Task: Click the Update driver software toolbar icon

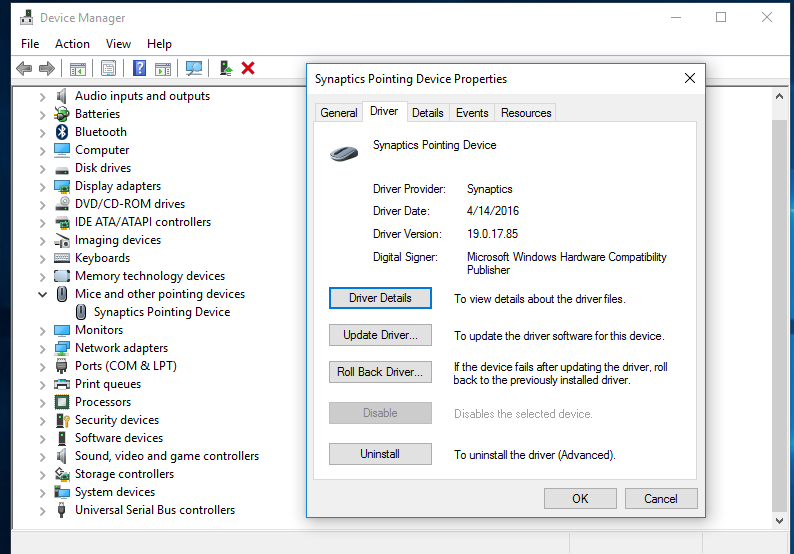Action: point(225,68)
